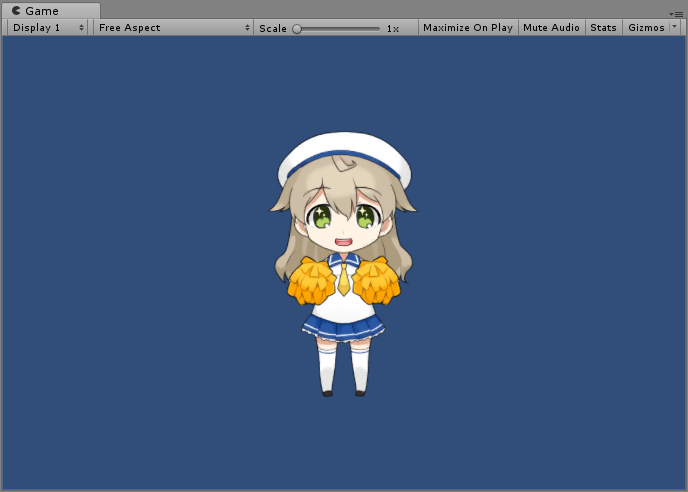Switch to the Game tab

click(x=49, y=10)
